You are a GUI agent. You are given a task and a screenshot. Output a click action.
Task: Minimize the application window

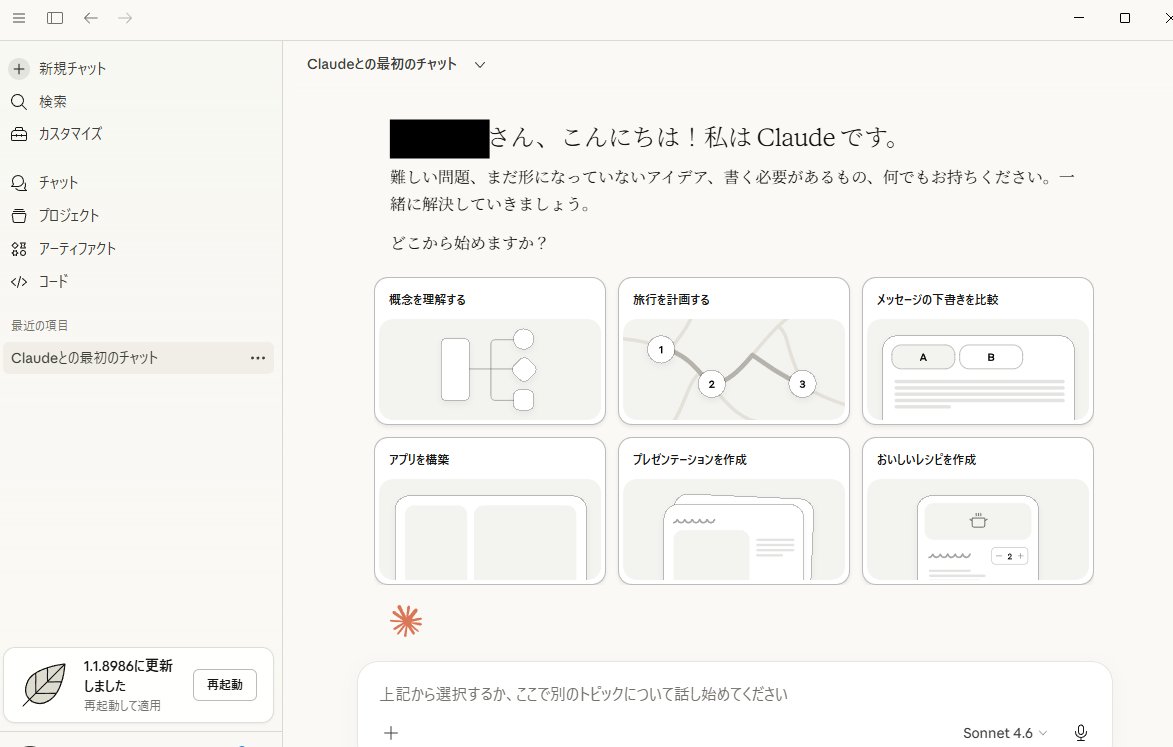(x=1079, y=18)
